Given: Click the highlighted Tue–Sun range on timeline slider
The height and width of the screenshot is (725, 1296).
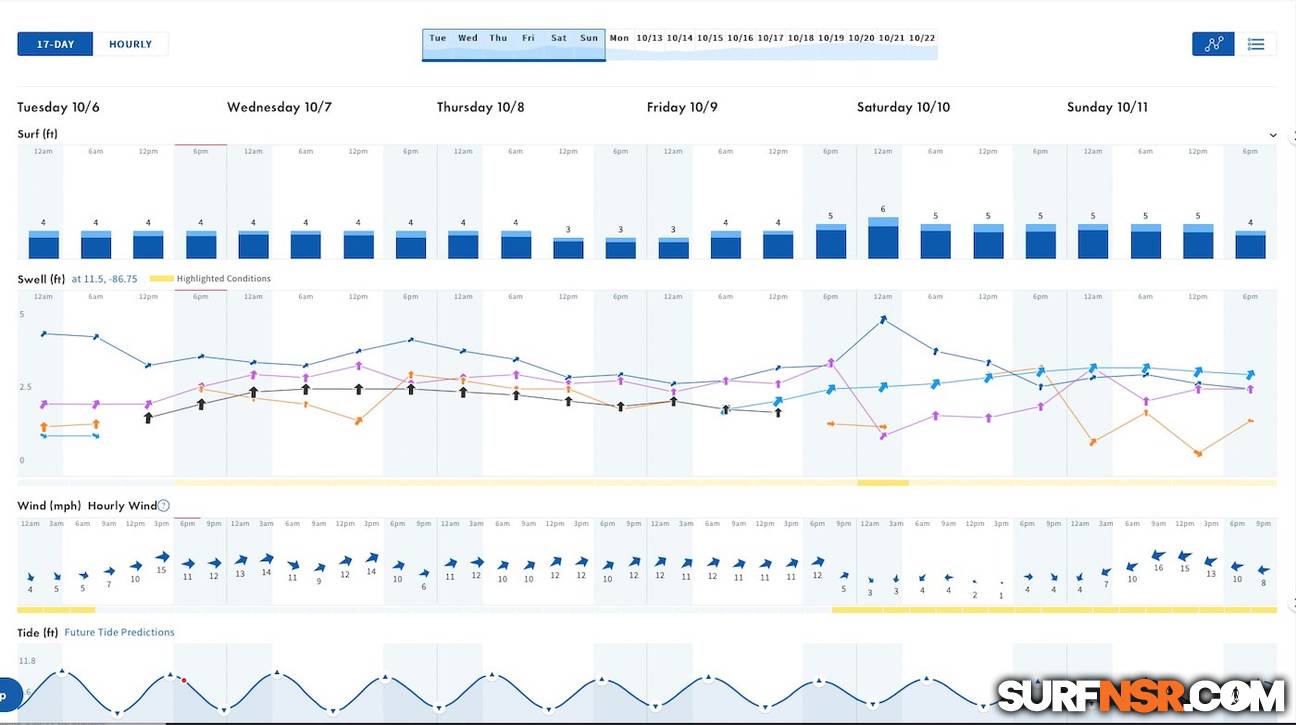Looking at the screenshot, I should point(513,46).
